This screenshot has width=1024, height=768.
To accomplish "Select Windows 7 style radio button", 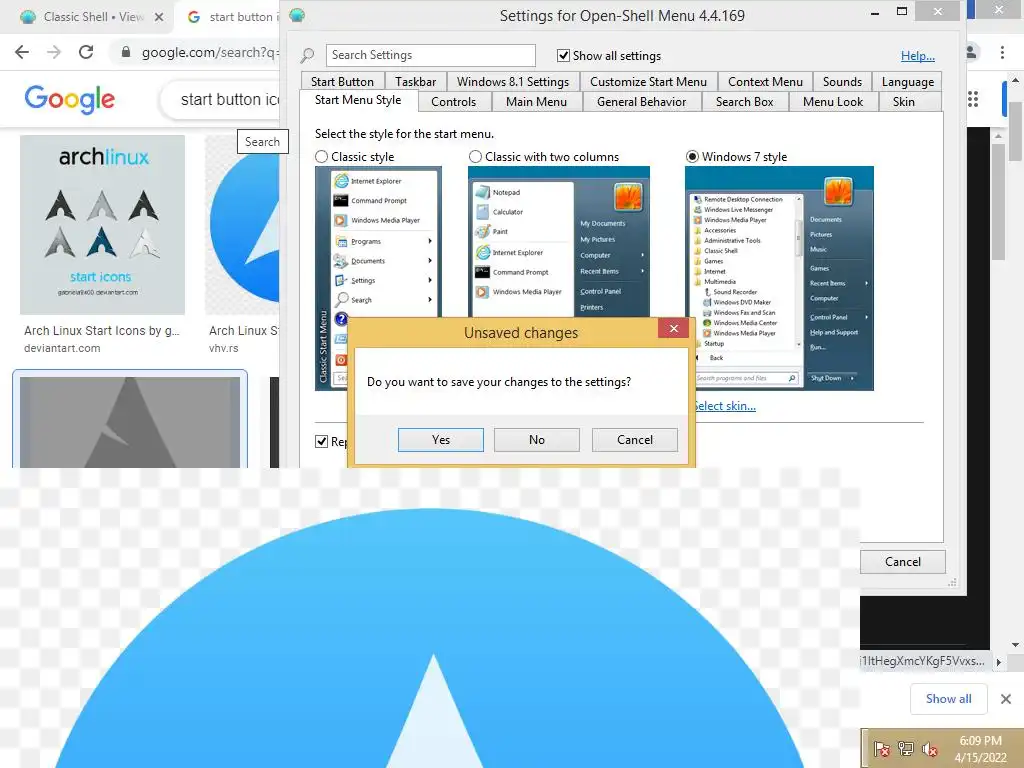I will [x=692, y=157].
